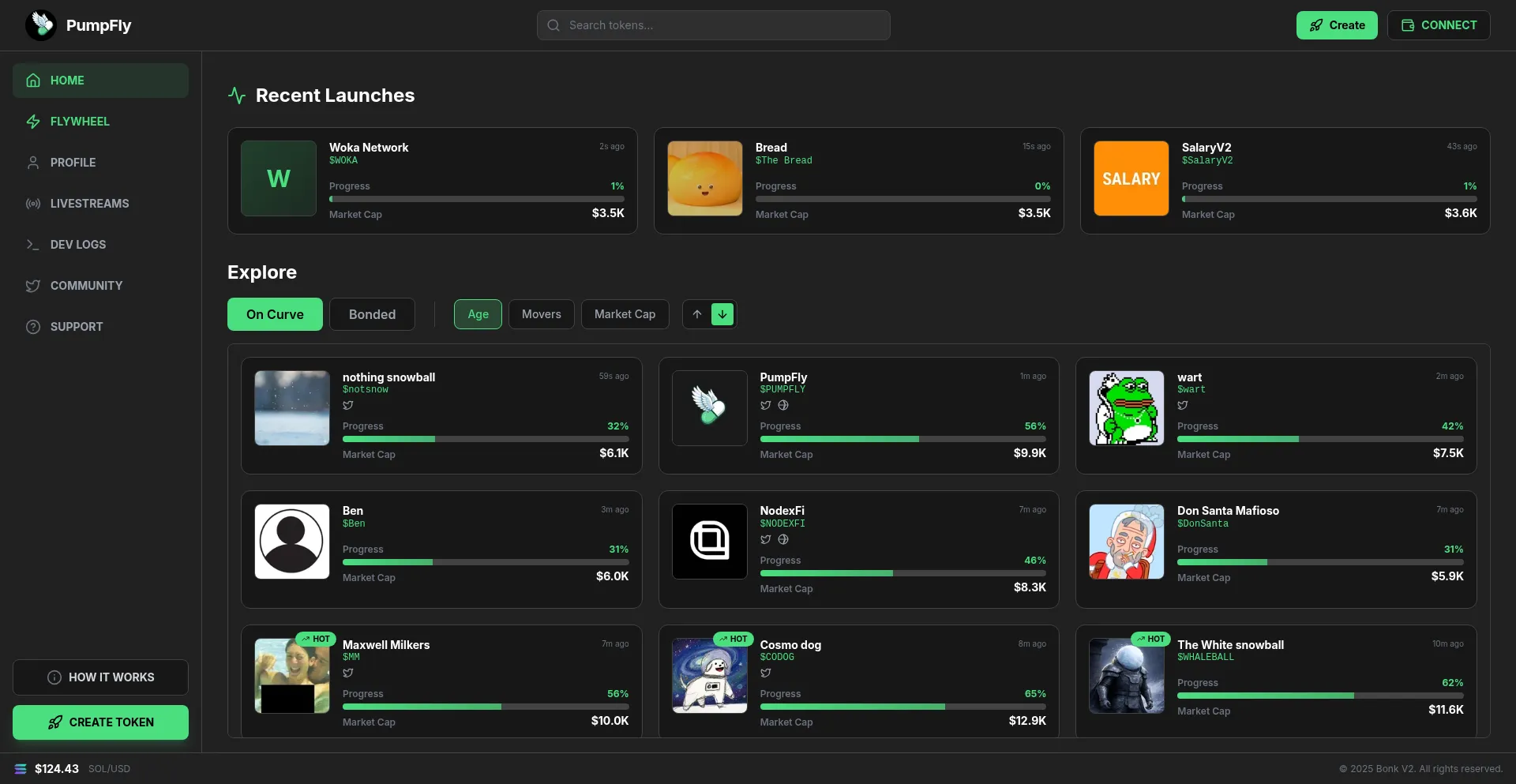Click the Create Token button in sidebar

pos(100,722)
